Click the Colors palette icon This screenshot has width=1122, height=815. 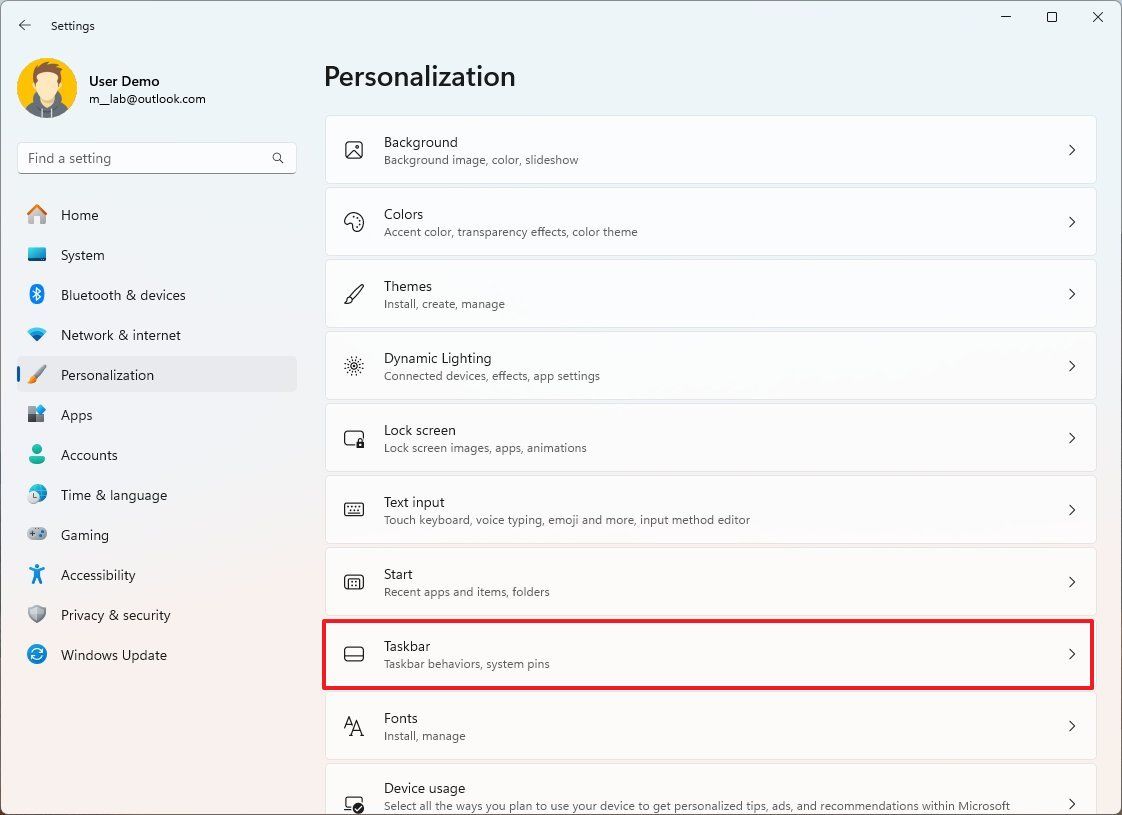point(354,221)
